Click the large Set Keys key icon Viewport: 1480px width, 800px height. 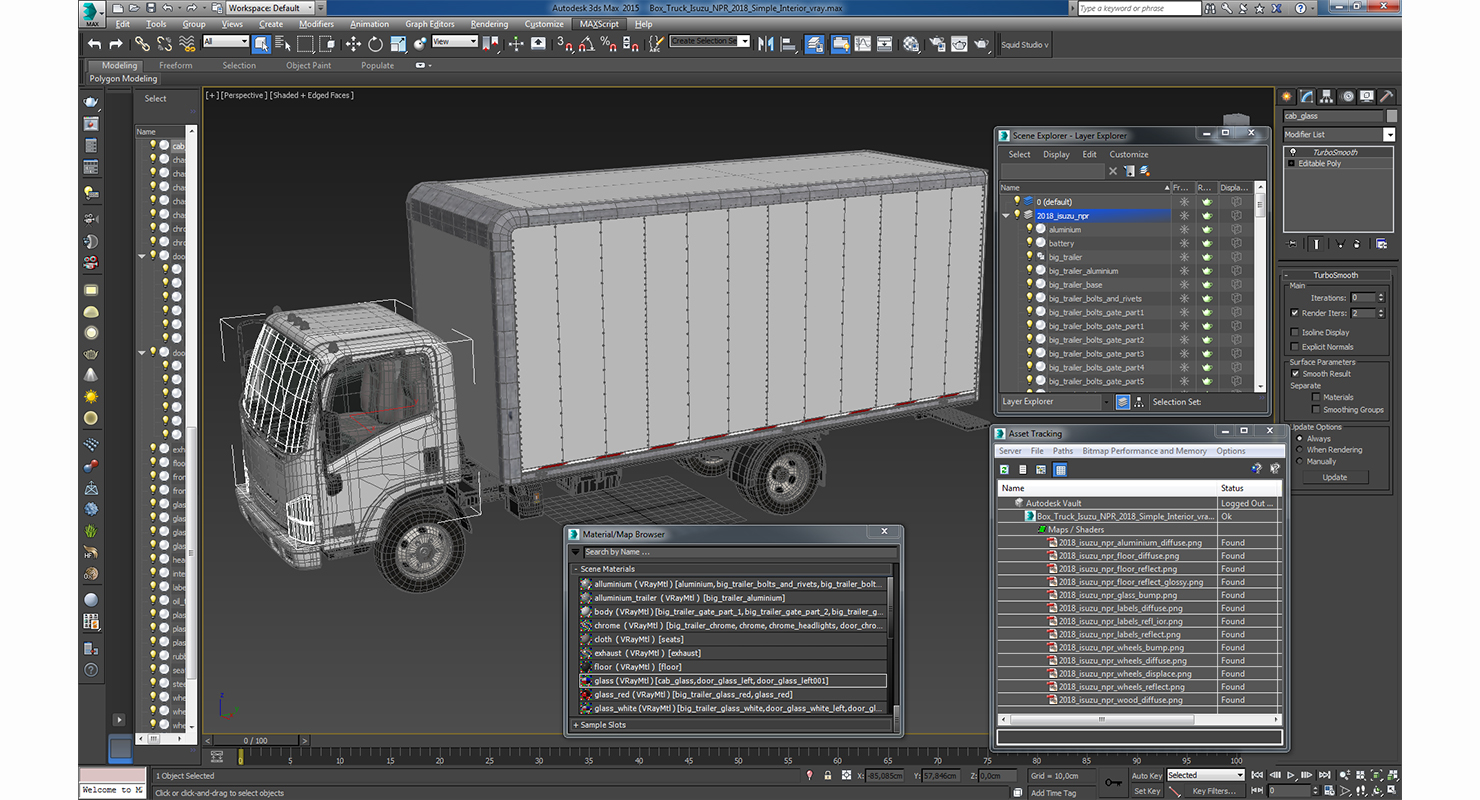(x=1112, y=781)
